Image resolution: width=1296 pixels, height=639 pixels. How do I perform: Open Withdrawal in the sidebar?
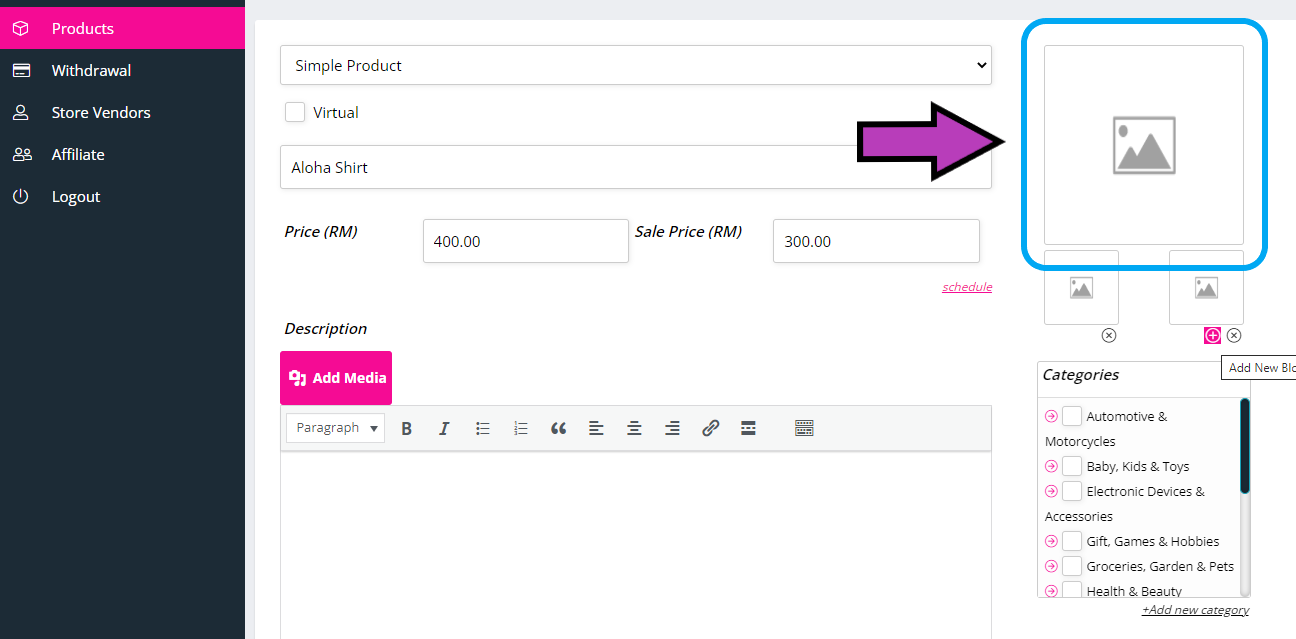(91, 70)
